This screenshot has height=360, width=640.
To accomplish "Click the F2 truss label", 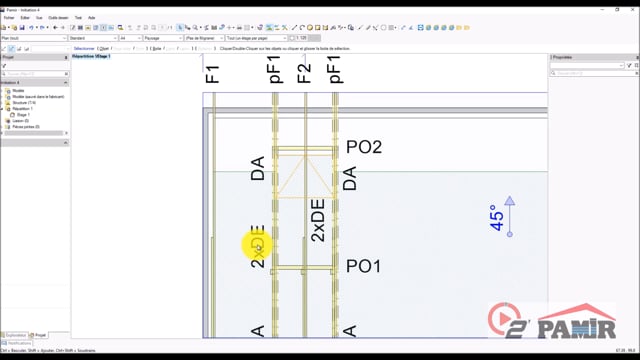I will click(x=304, y=73).
